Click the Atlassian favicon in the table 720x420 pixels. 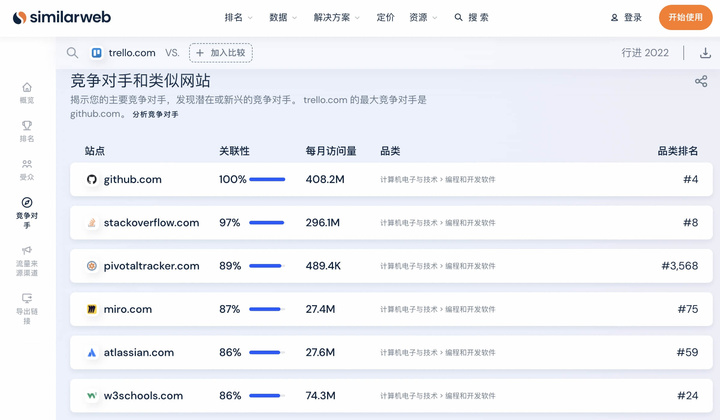click(92, 353)
